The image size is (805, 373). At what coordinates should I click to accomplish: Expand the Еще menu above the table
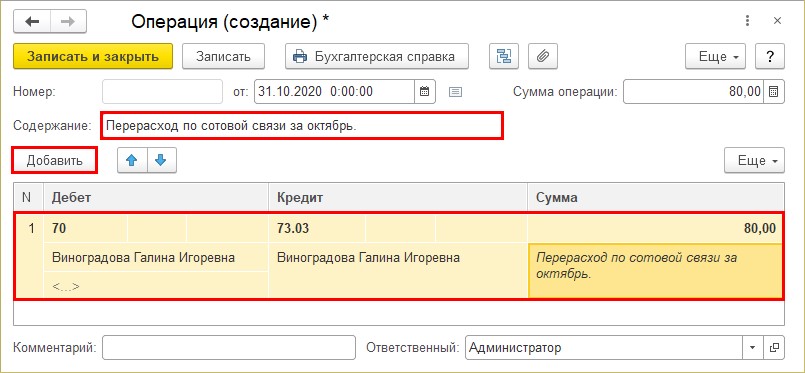pyautogui.click(x=754, y=161)
